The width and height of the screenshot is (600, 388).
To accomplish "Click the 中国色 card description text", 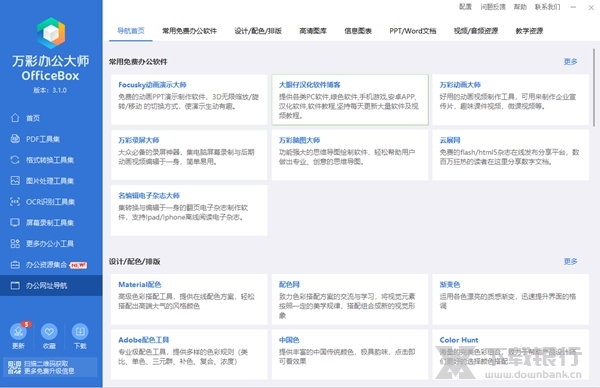I will coord(347,357).
